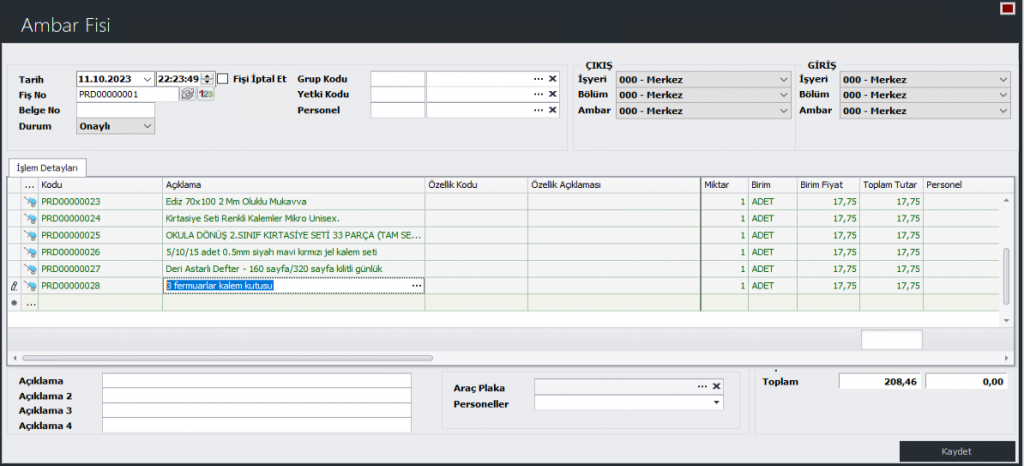The width and height of the screenshot is (1024, 466).
Task: Open the ÇIKIŞ Ambar dropdown
Action: tap(783, 110)
